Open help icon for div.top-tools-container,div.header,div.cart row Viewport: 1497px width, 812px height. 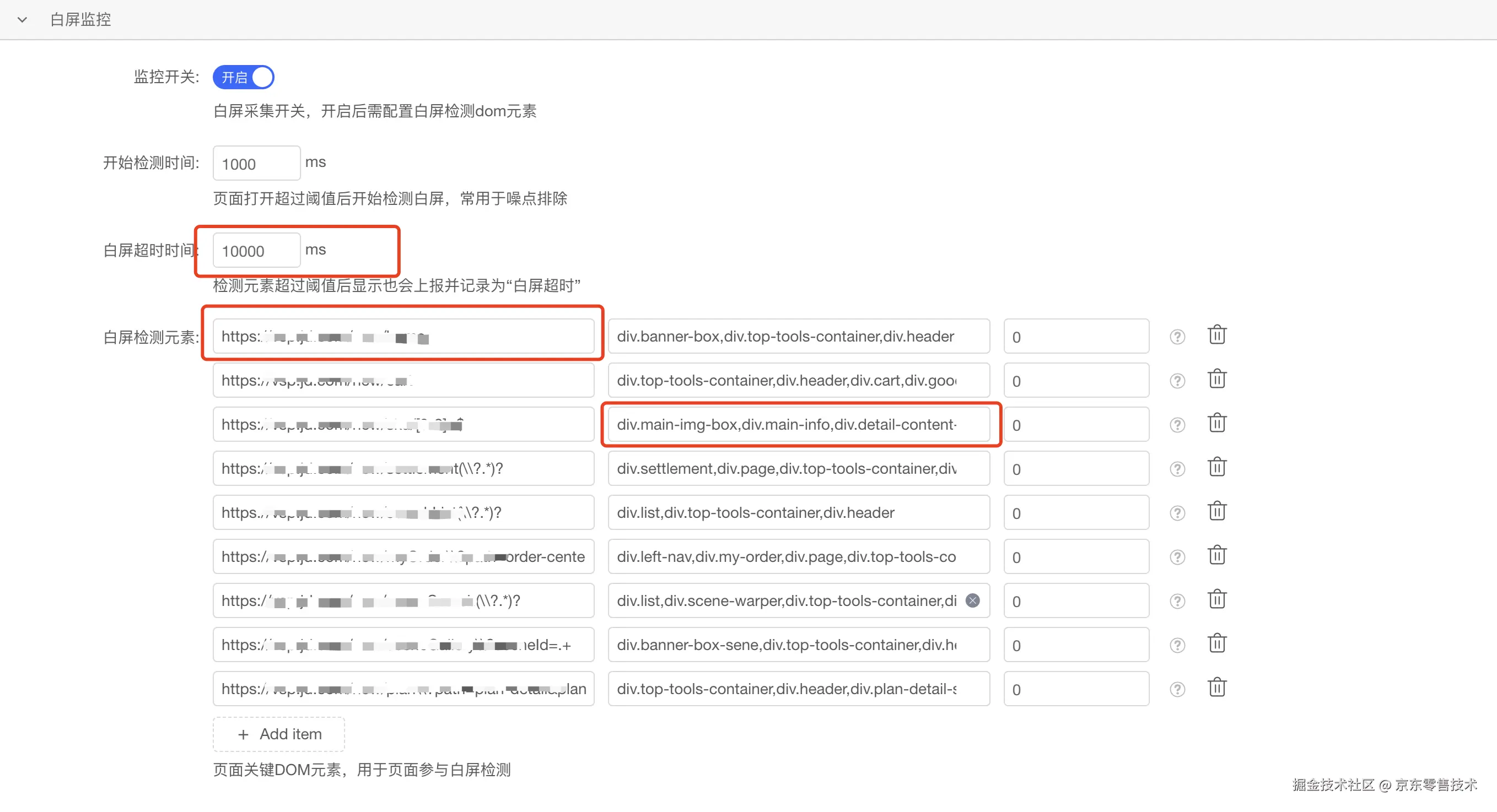[x=1177, y=381]
